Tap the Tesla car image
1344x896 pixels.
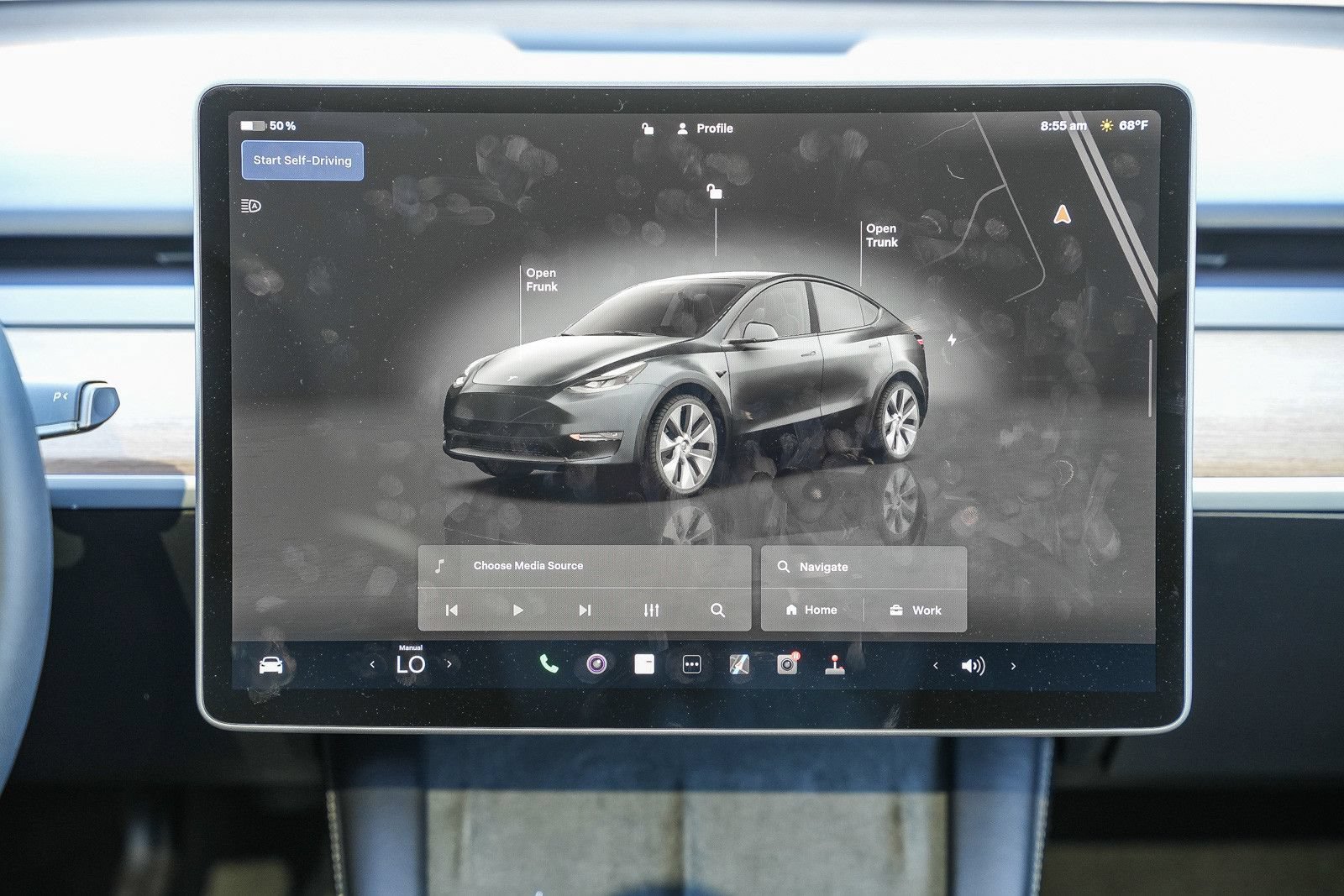[x=686, y=385]
